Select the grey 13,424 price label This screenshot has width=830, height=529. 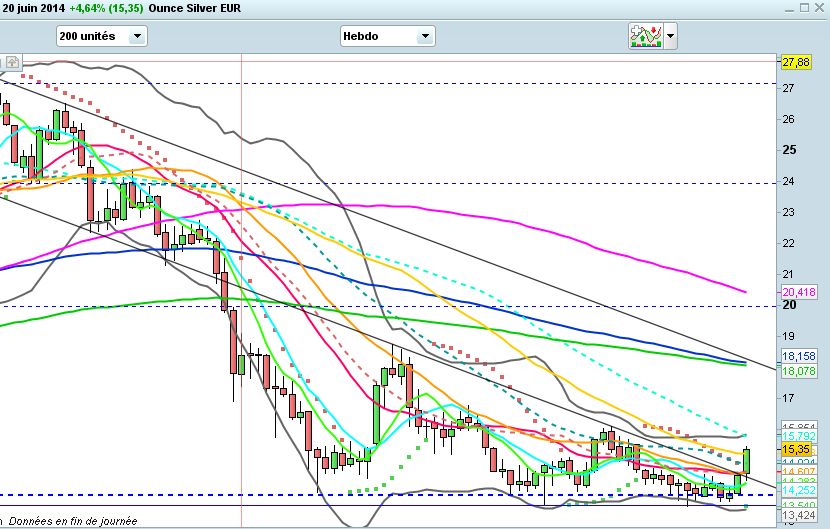(x=799, y=515)
